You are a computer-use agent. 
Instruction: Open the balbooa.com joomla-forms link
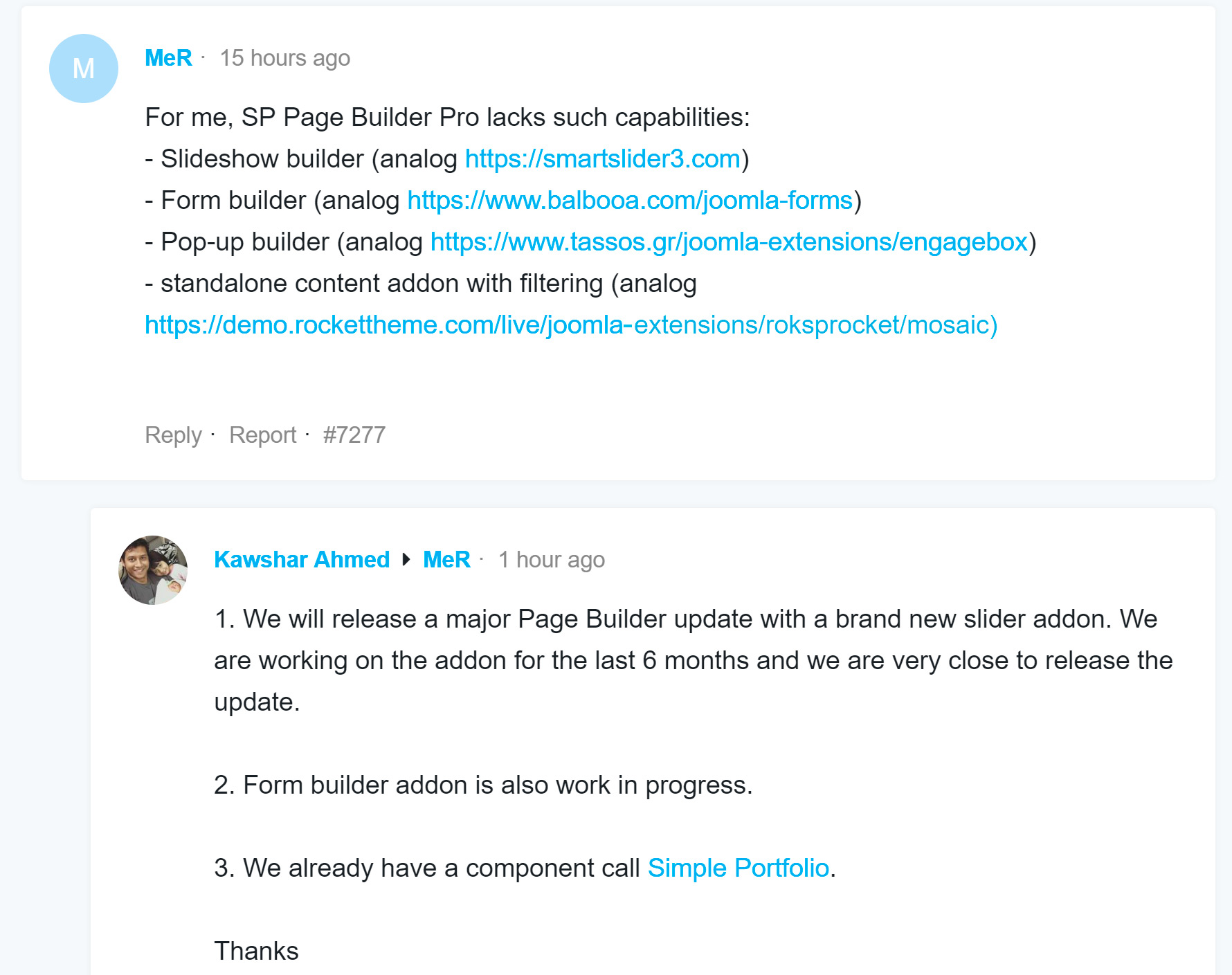(x=630, y=200)
